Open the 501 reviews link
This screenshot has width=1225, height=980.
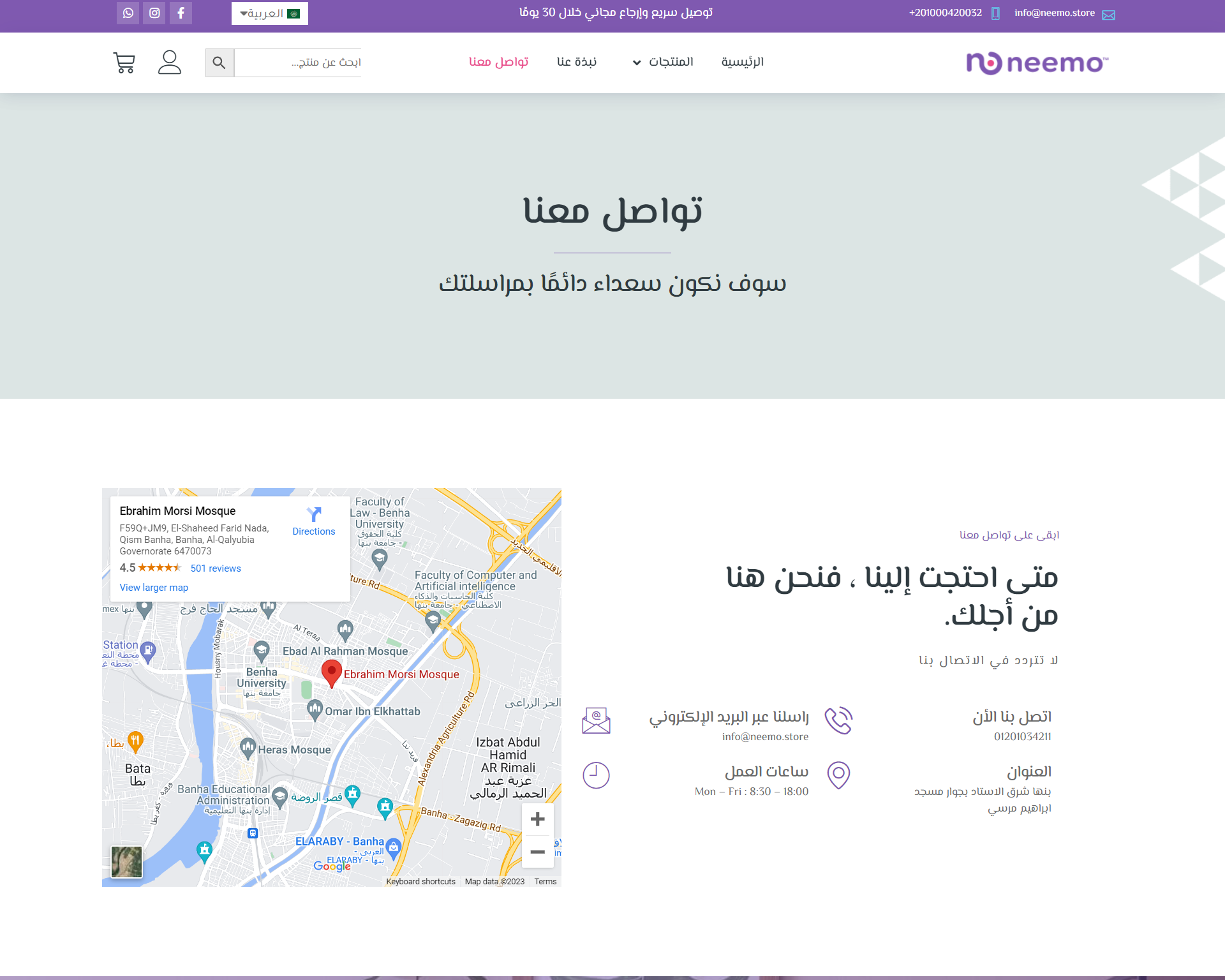click(216, 568)
